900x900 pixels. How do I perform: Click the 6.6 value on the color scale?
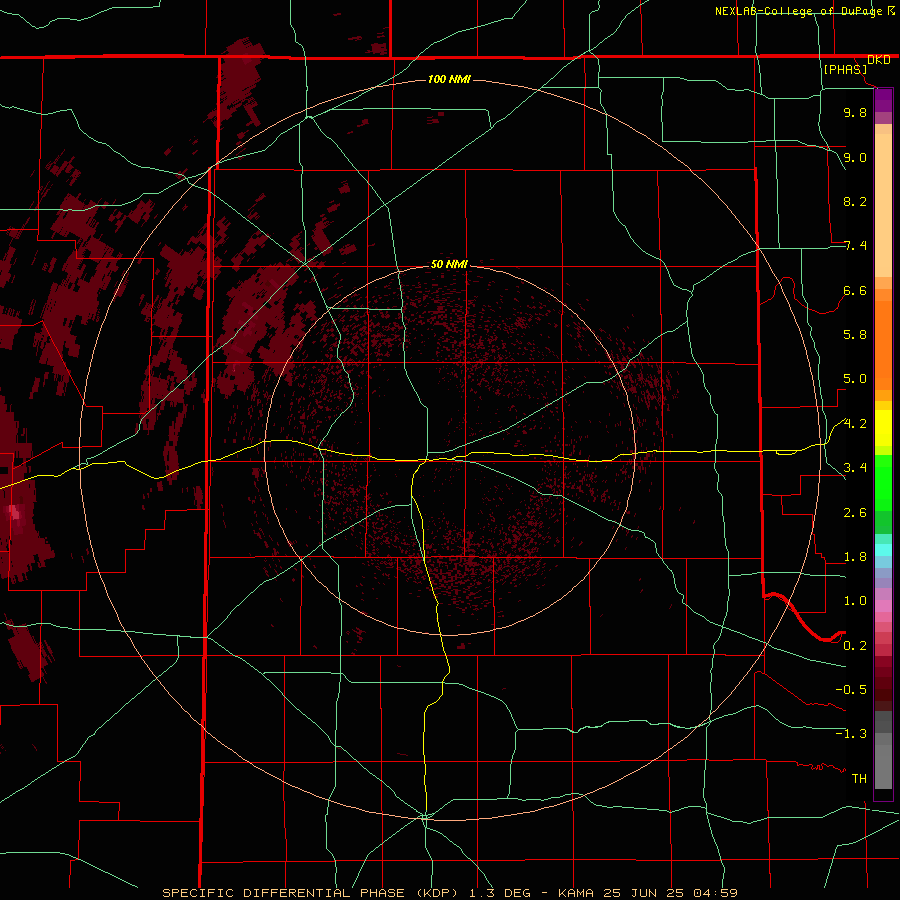855,290
